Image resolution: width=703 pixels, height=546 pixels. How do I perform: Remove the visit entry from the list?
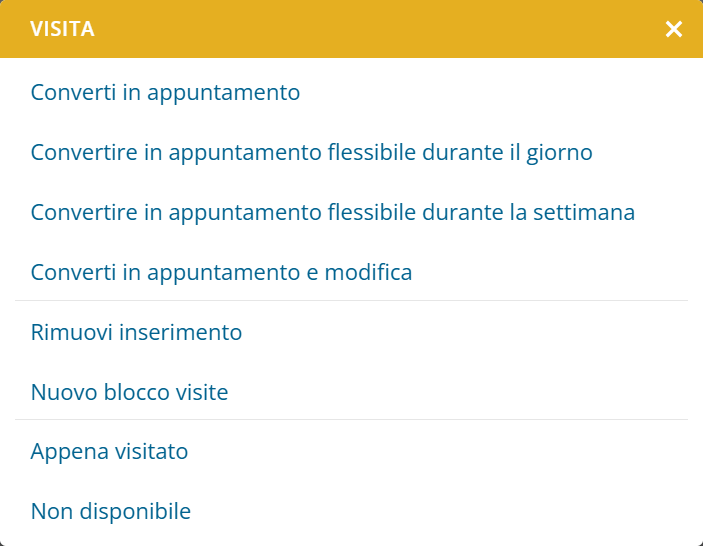(136, 332)
